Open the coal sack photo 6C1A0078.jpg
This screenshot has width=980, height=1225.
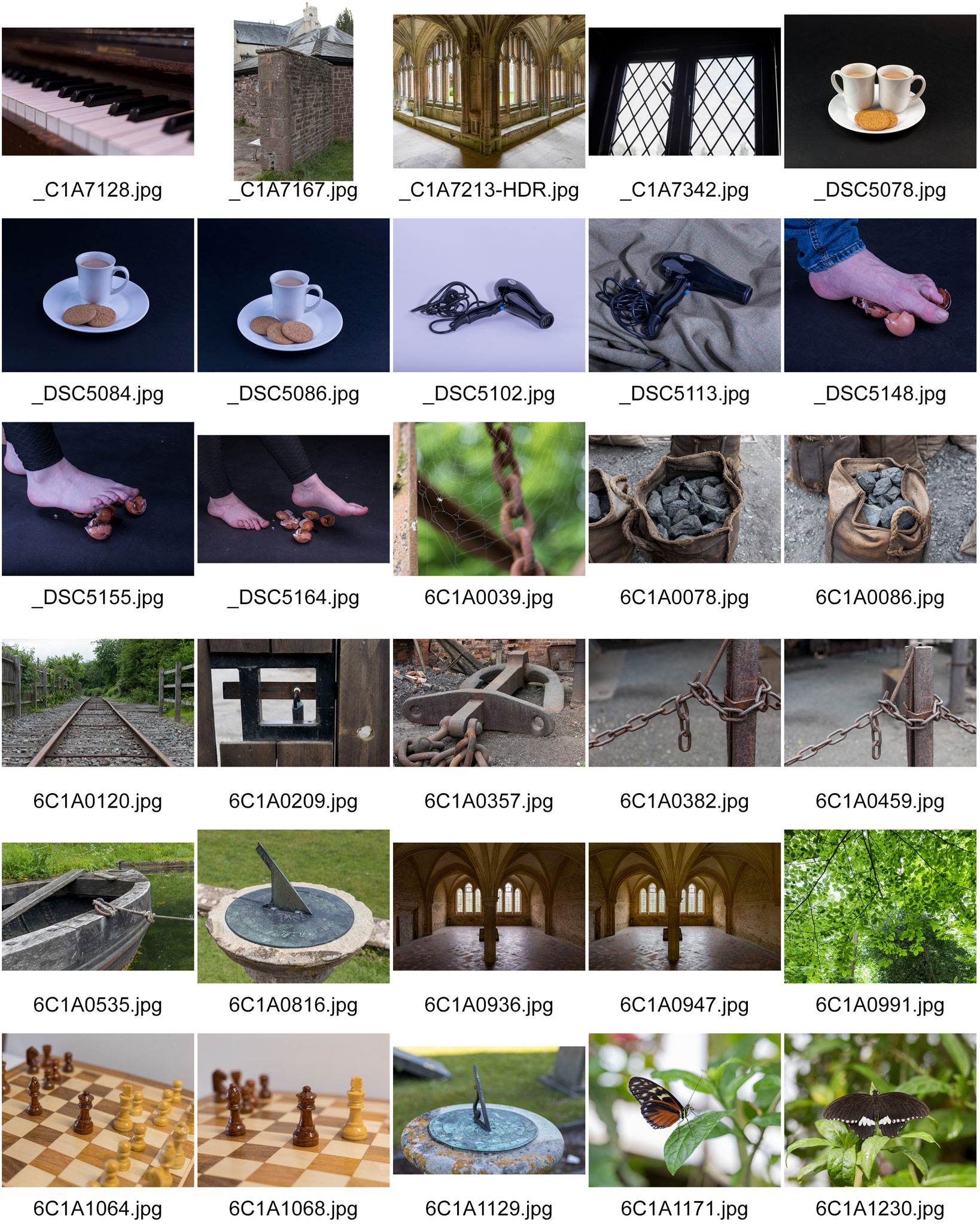click(684, 499)
